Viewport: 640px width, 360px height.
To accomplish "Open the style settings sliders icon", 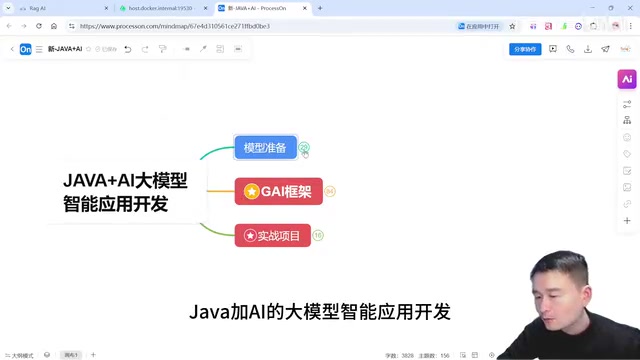I will point(627,104).
